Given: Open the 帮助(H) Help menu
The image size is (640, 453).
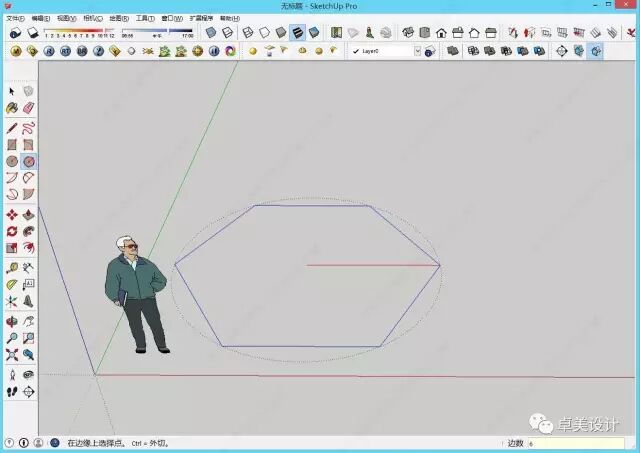Looking at the screenshot, I should (x=230, y=18).
